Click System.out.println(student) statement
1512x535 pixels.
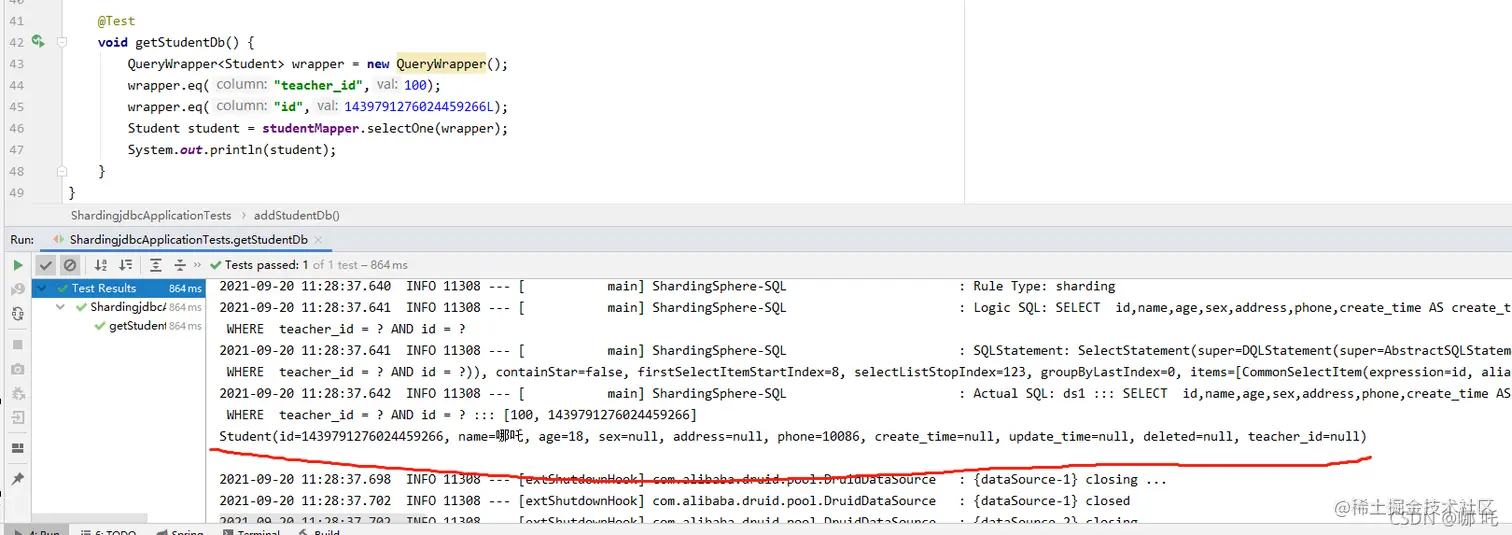pos(232,149)
